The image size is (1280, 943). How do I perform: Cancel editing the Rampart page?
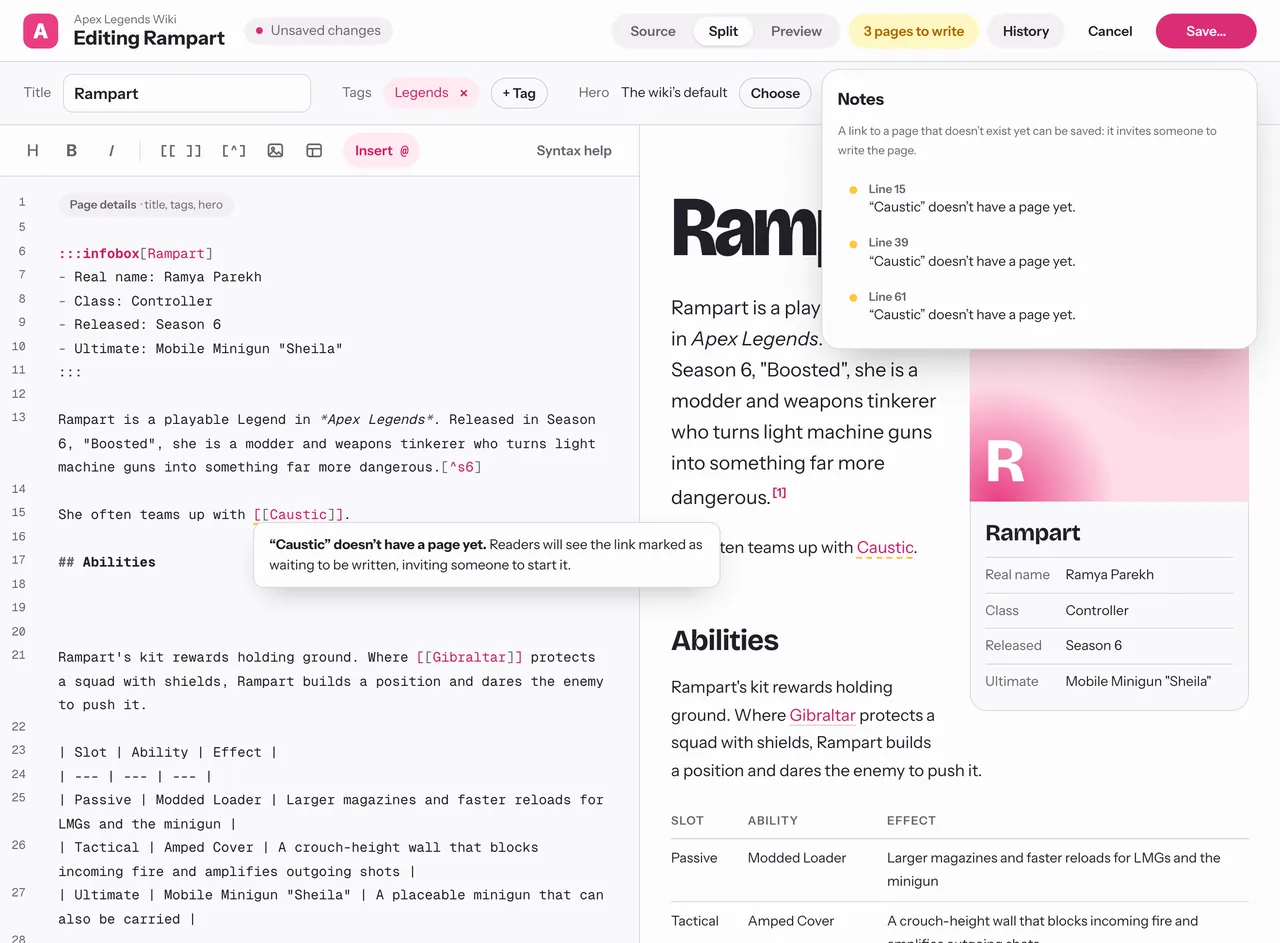click(1110, 31)
